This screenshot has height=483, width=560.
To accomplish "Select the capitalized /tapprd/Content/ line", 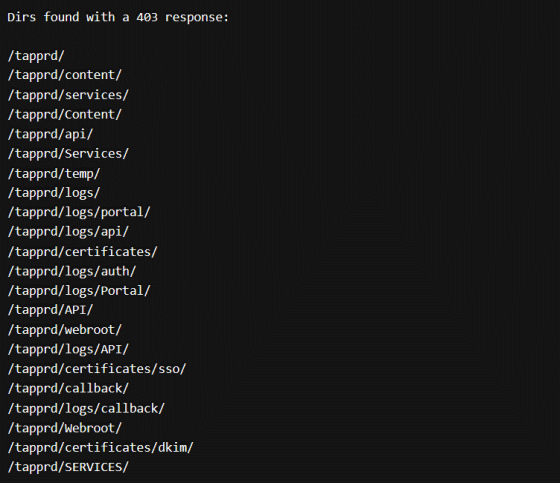I will pyautogui.click(x=65, y=115).
